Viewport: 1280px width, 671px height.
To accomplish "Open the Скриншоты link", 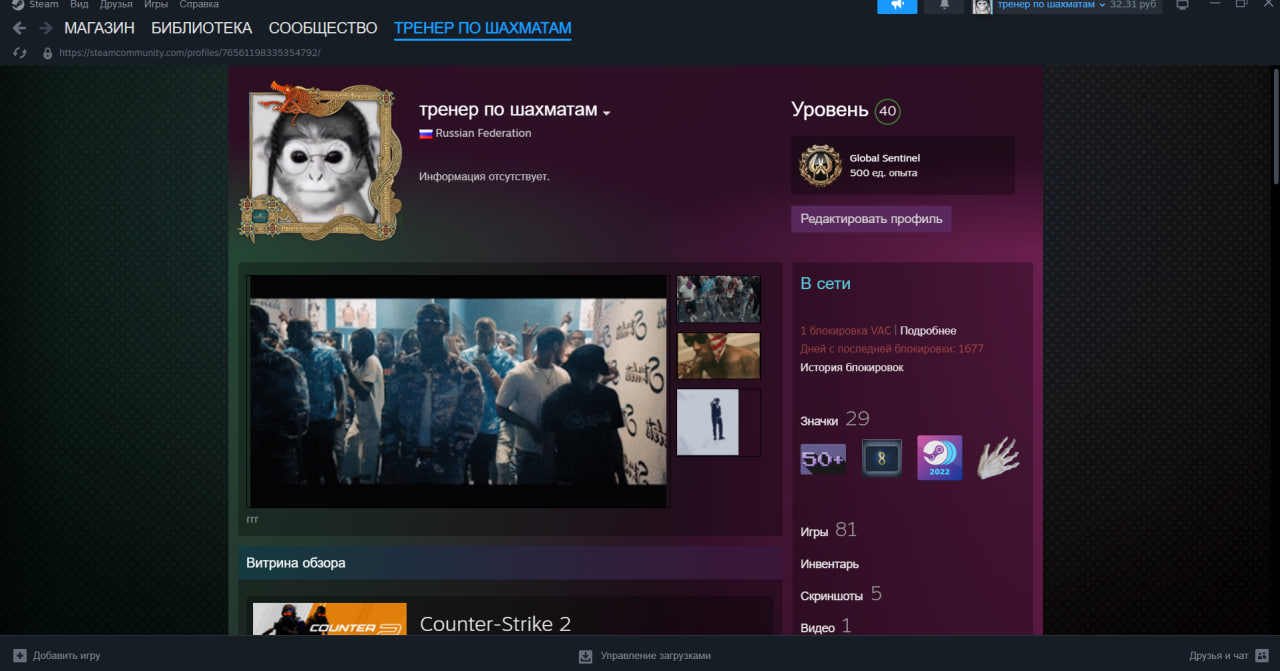I will [x=831, y=596].
